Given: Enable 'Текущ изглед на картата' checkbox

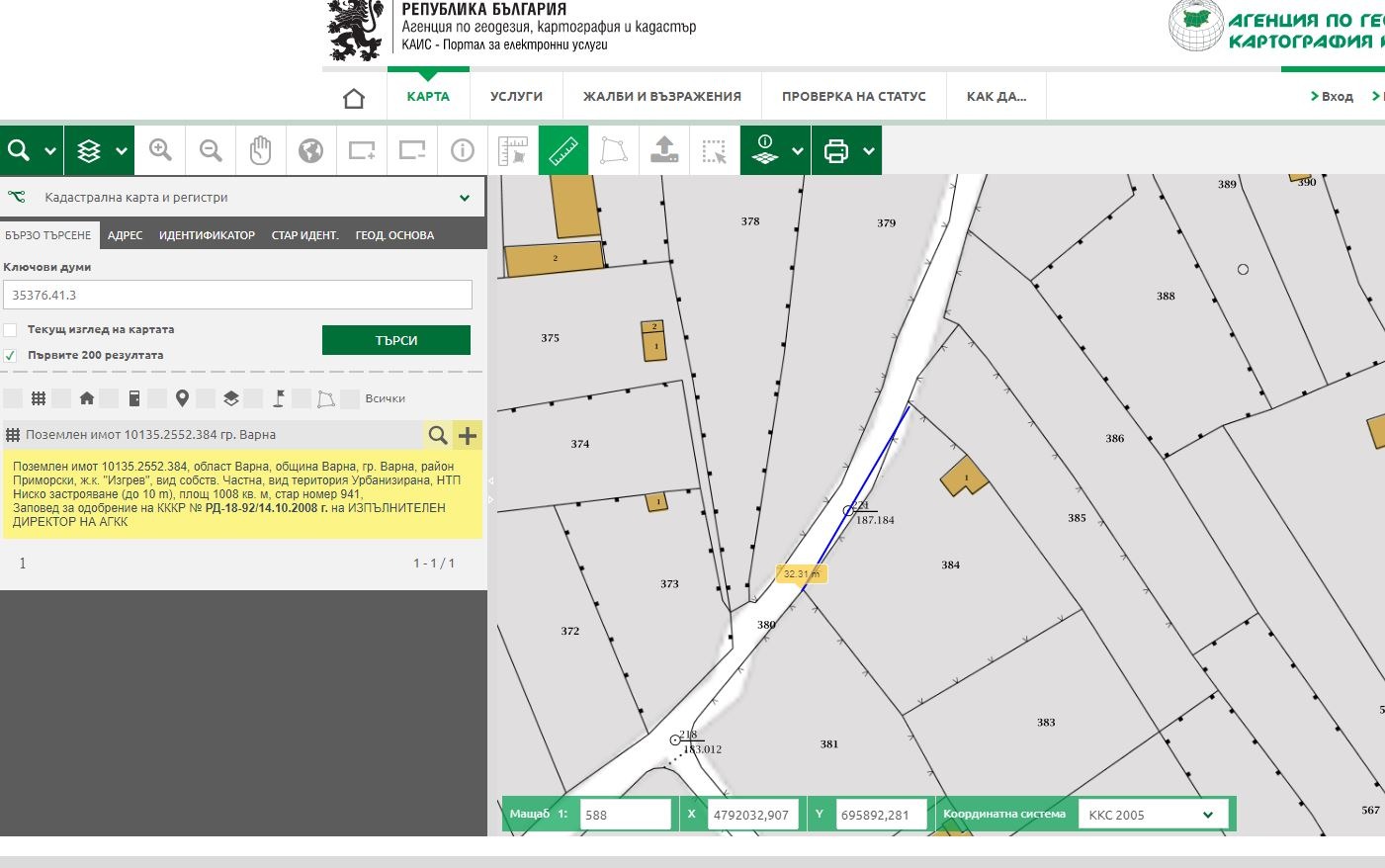Looking at the screenshot, I should pos(11,330).
